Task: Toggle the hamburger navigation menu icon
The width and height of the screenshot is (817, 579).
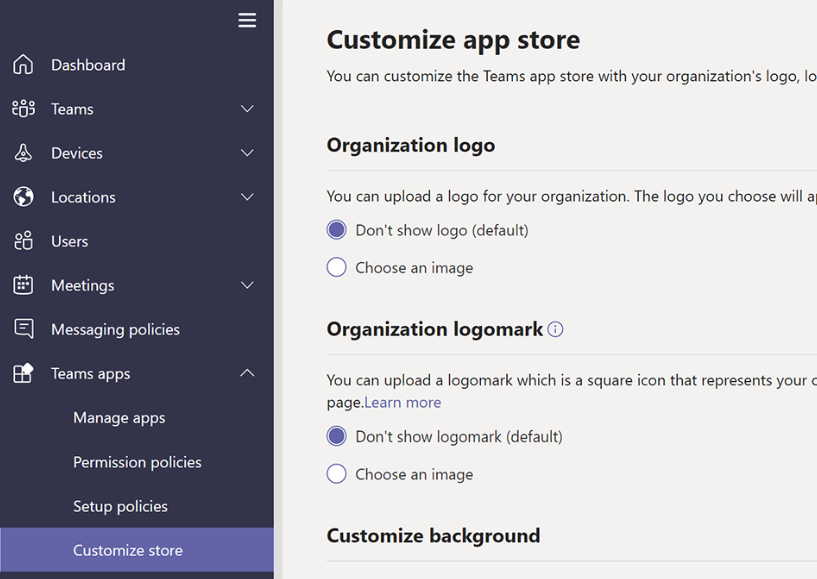Action: coord(247,20)
